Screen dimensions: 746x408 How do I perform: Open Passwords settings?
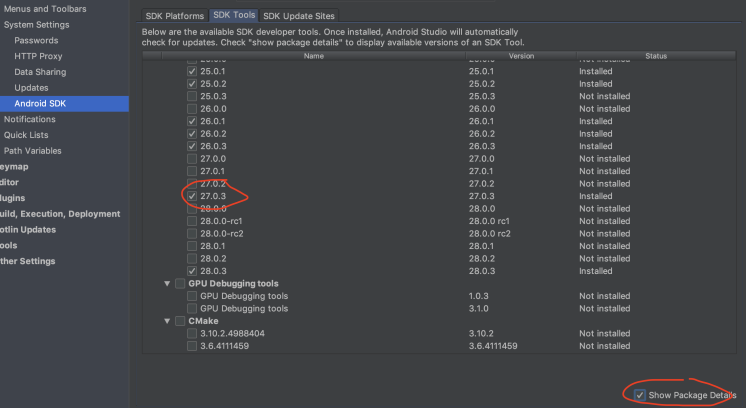pos(36,40)
